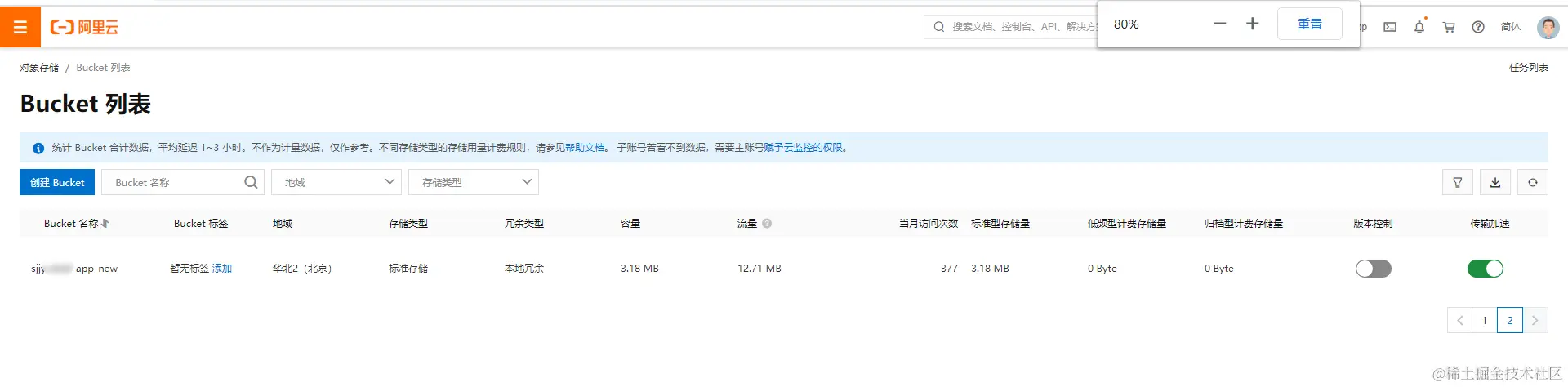The width and height of the screenshot is (1568, 387).
Task: Click the Alibaba Cloud logo
Action: 84,27
